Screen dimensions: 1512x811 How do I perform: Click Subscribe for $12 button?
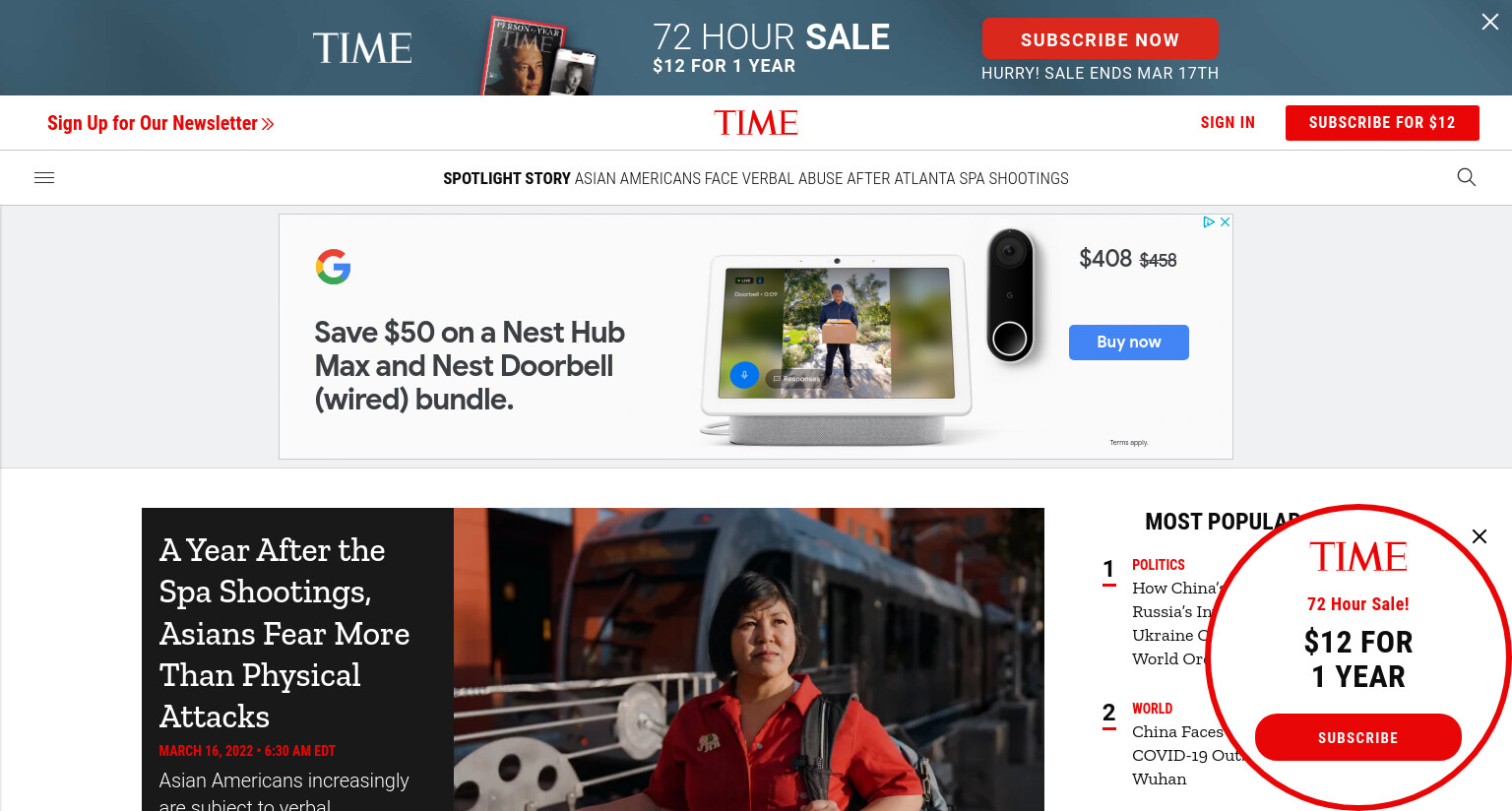click(1382, 123)
